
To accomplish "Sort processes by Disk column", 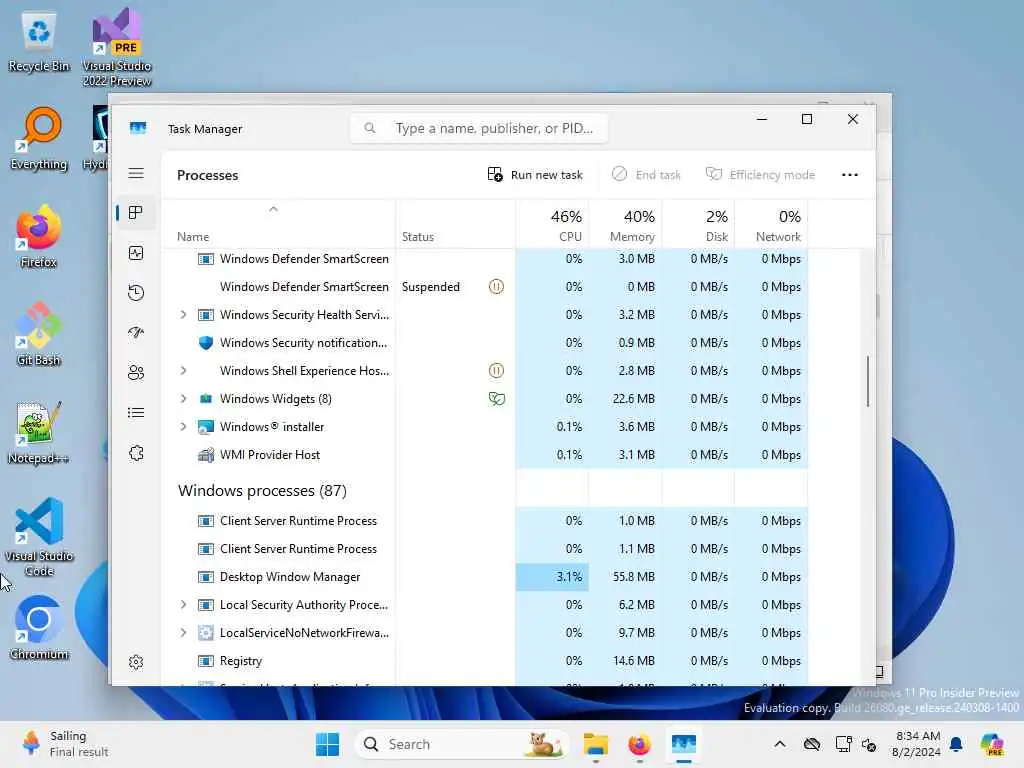I will (x=699, y=225).
